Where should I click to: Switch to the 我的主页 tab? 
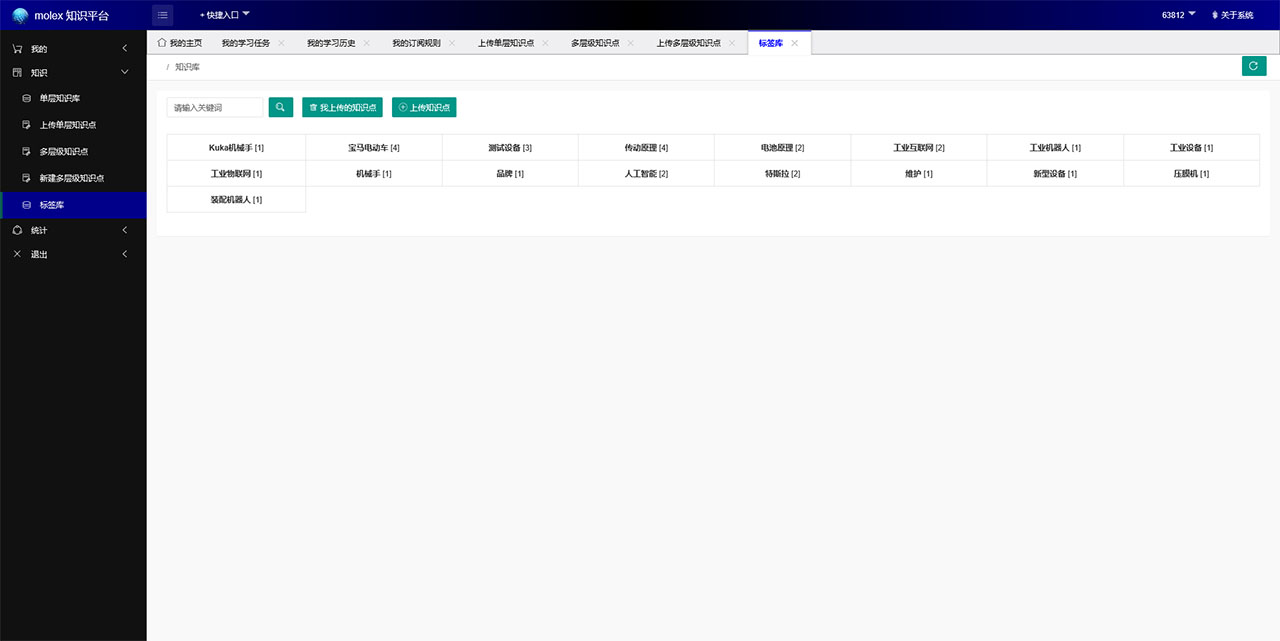click(180, 43)
